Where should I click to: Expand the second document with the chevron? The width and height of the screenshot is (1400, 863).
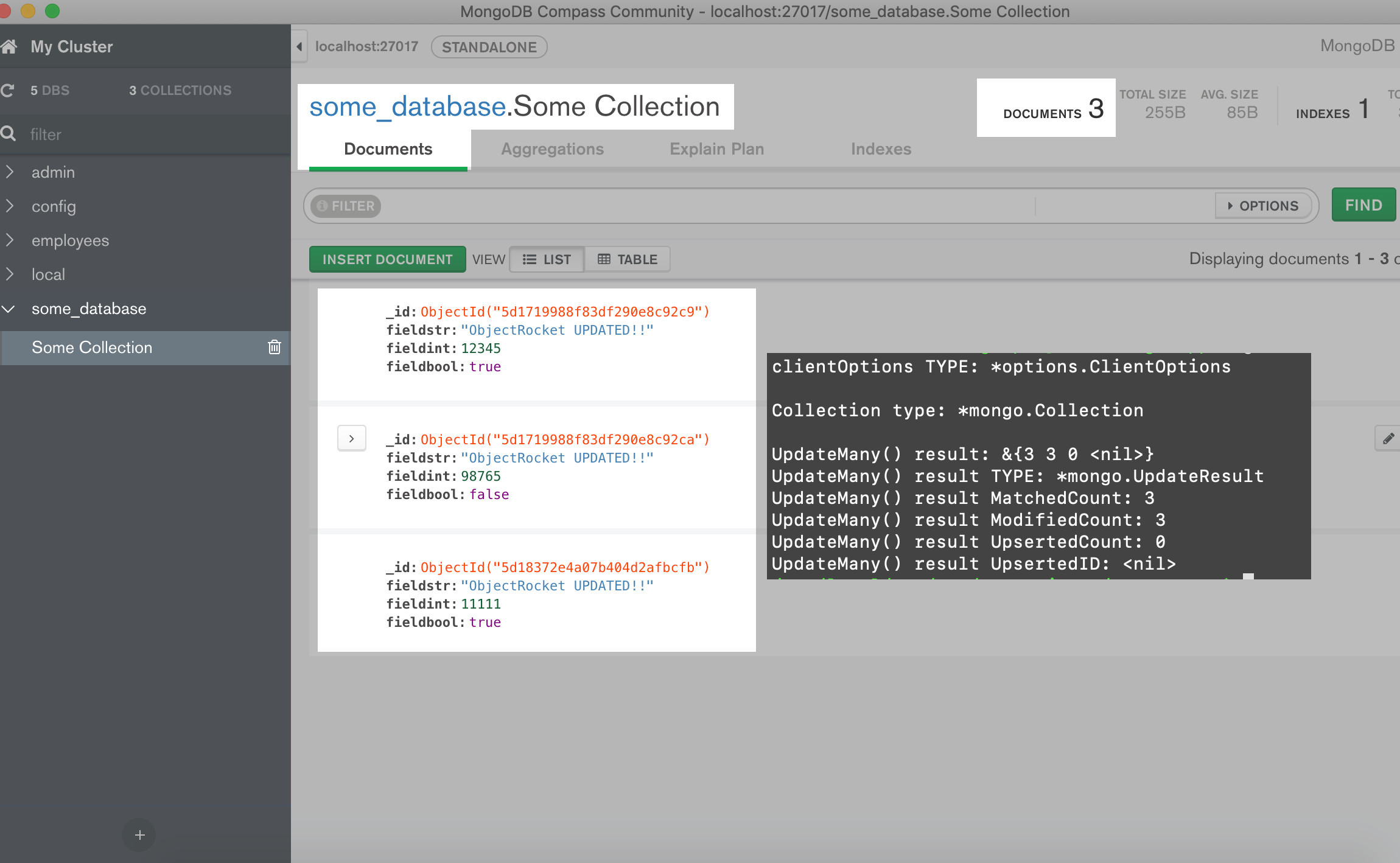tap(351, 438)
